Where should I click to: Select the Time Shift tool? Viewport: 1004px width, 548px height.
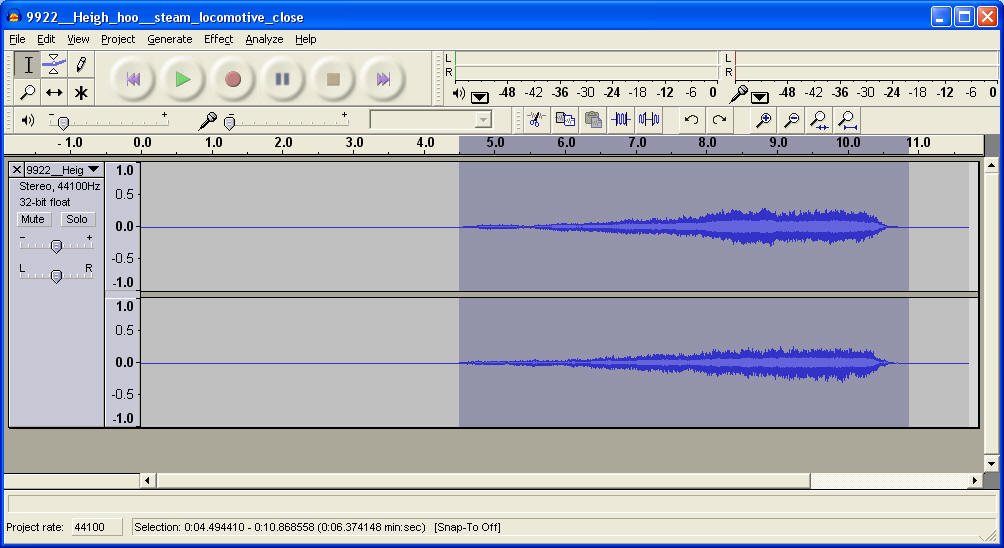(54, 93)
